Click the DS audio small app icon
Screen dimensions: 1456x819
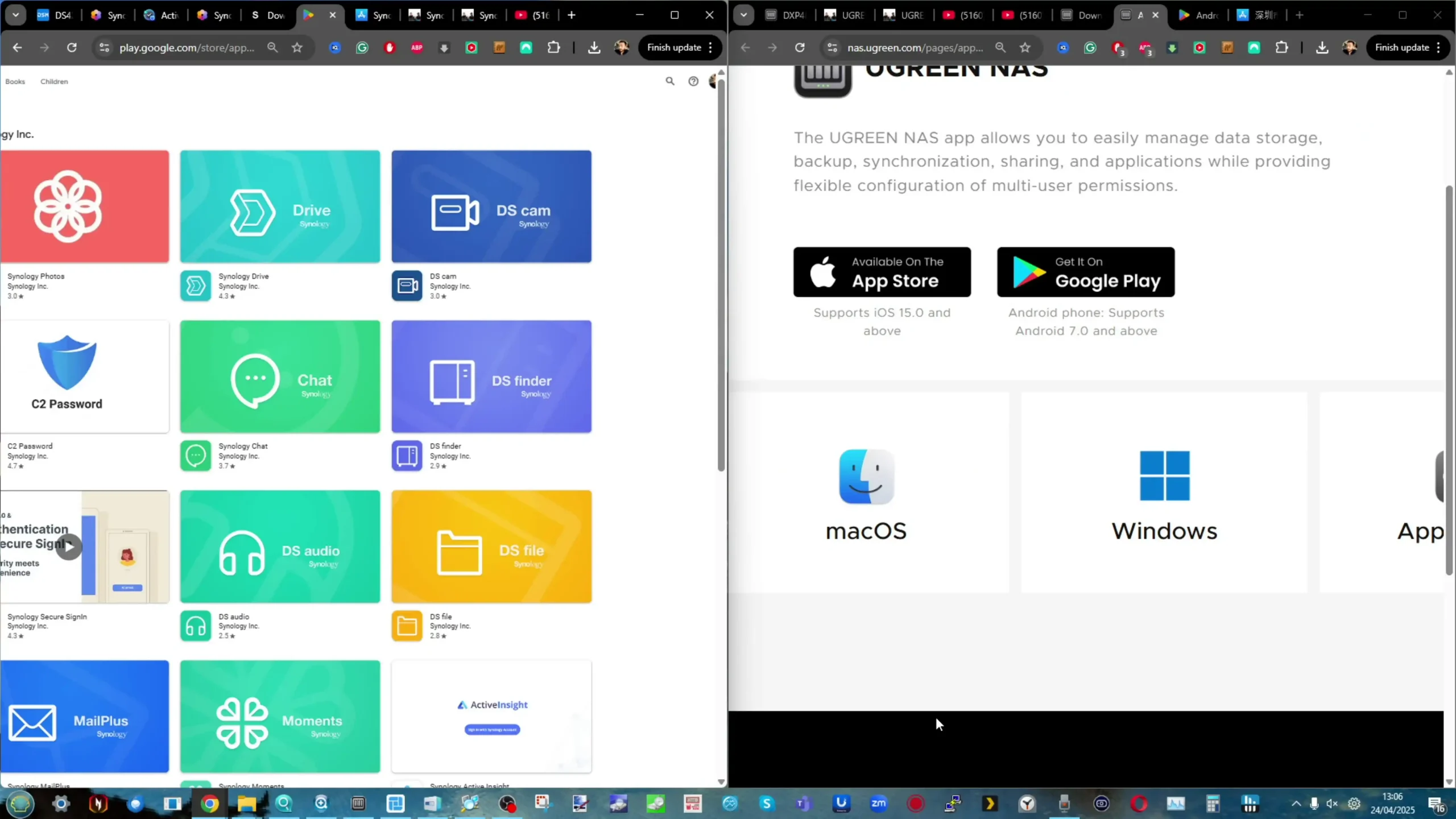click(196, 626)
